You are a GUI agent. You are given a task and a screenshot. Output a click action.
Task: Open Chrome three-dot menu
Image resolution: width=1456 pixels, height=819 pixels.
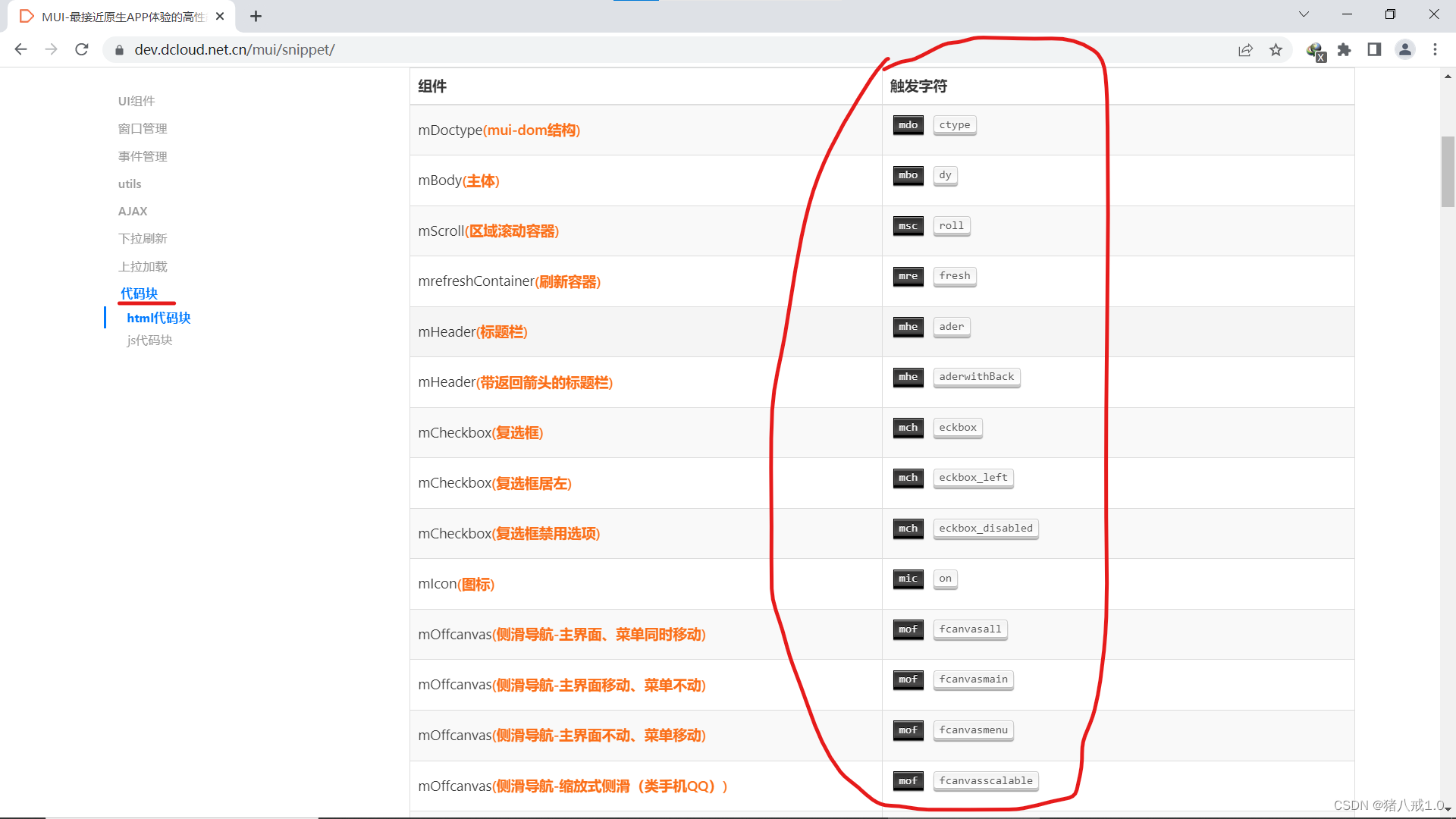pyautogui.click(x=1435, y=50)
